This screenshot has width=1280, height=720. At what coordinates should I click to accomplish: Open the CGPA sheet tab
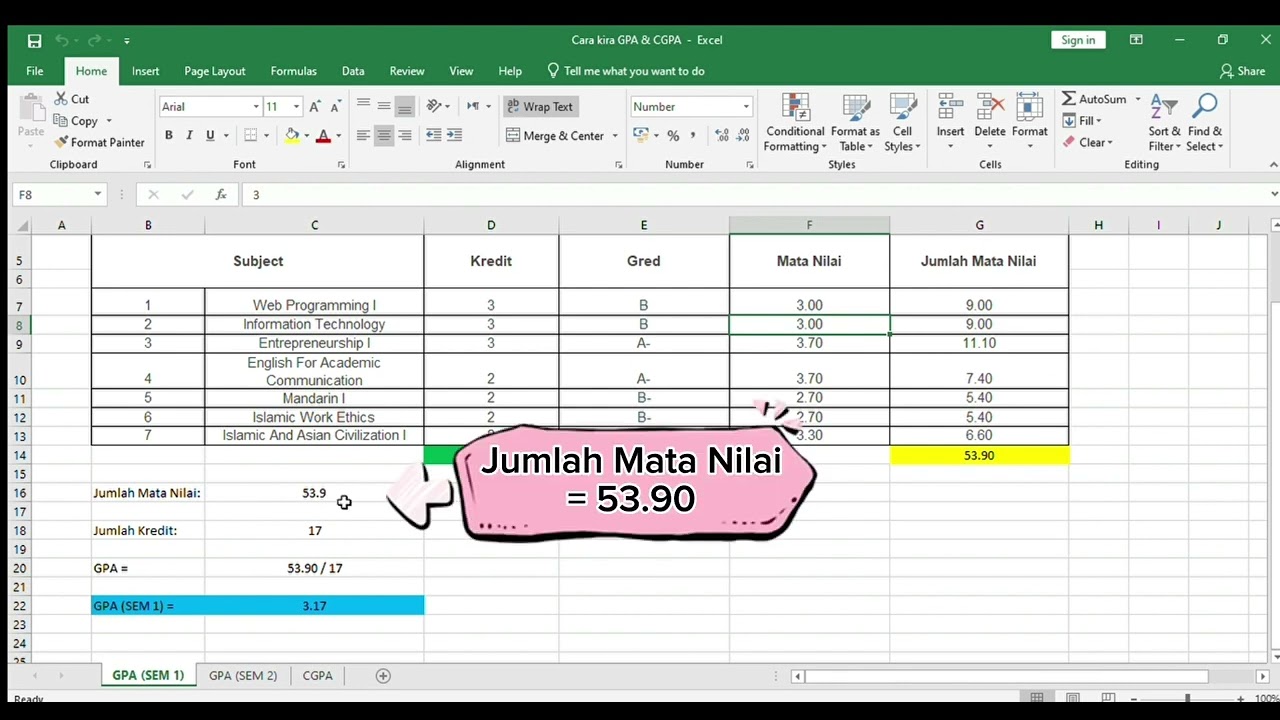tap(318, 676)
